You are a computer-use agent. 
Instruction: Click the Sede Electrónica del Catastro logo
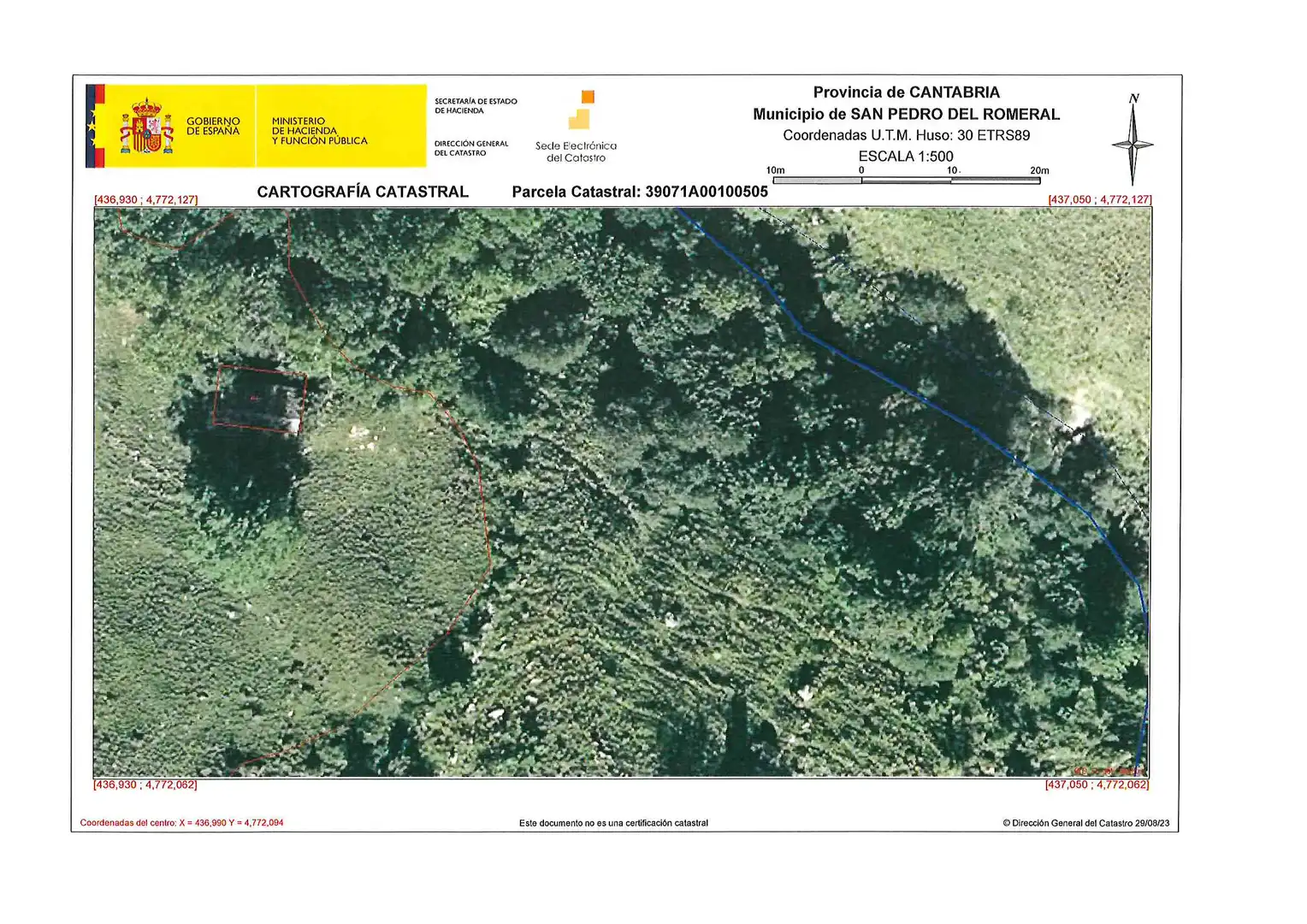click(577, 127)
